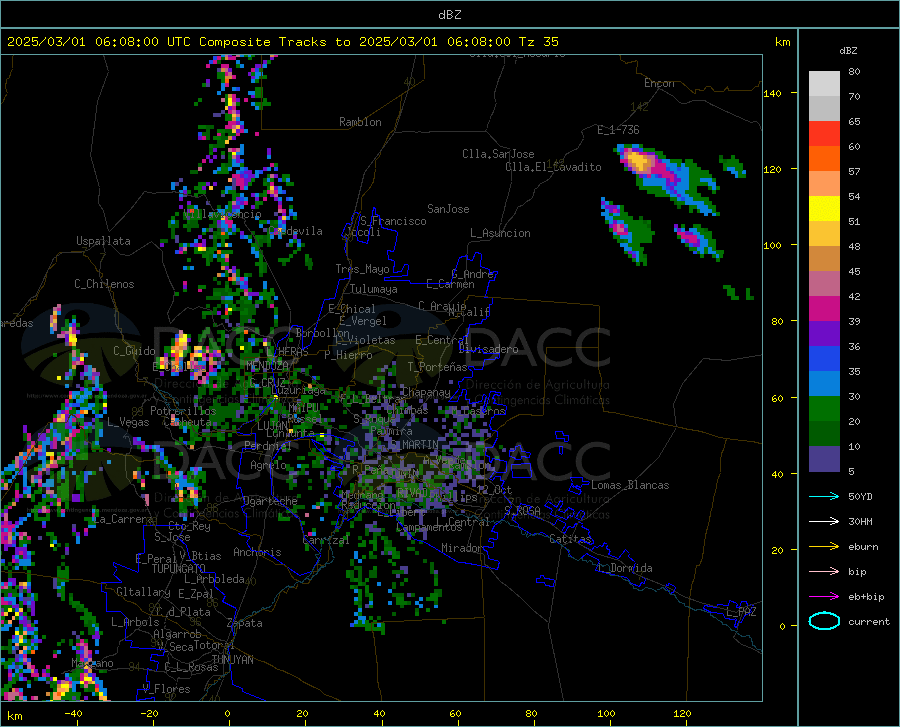
Task: Click the SanJose map label
Action: (x=448, y=209)
